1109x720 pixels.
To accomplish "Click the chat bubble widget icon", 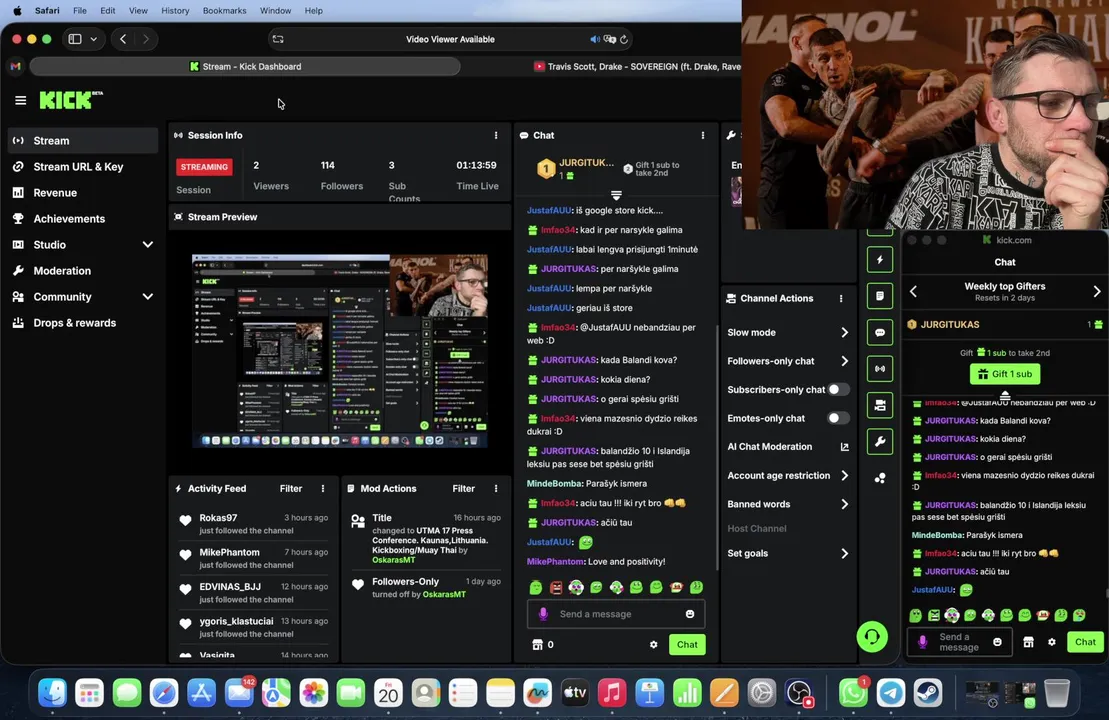I will pyautogui.click(x=879, y=332).
